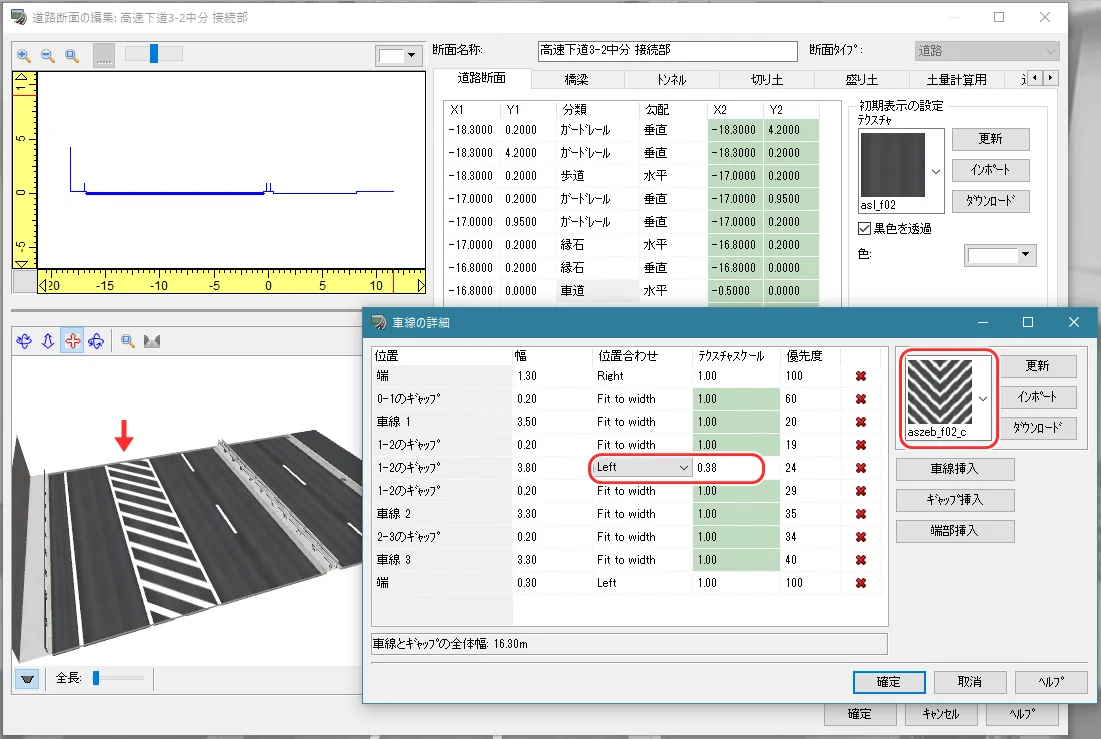Toggle the road-shape button beside 全長
Viewport: 1101px width, 739px height.
tap(28, 679)
